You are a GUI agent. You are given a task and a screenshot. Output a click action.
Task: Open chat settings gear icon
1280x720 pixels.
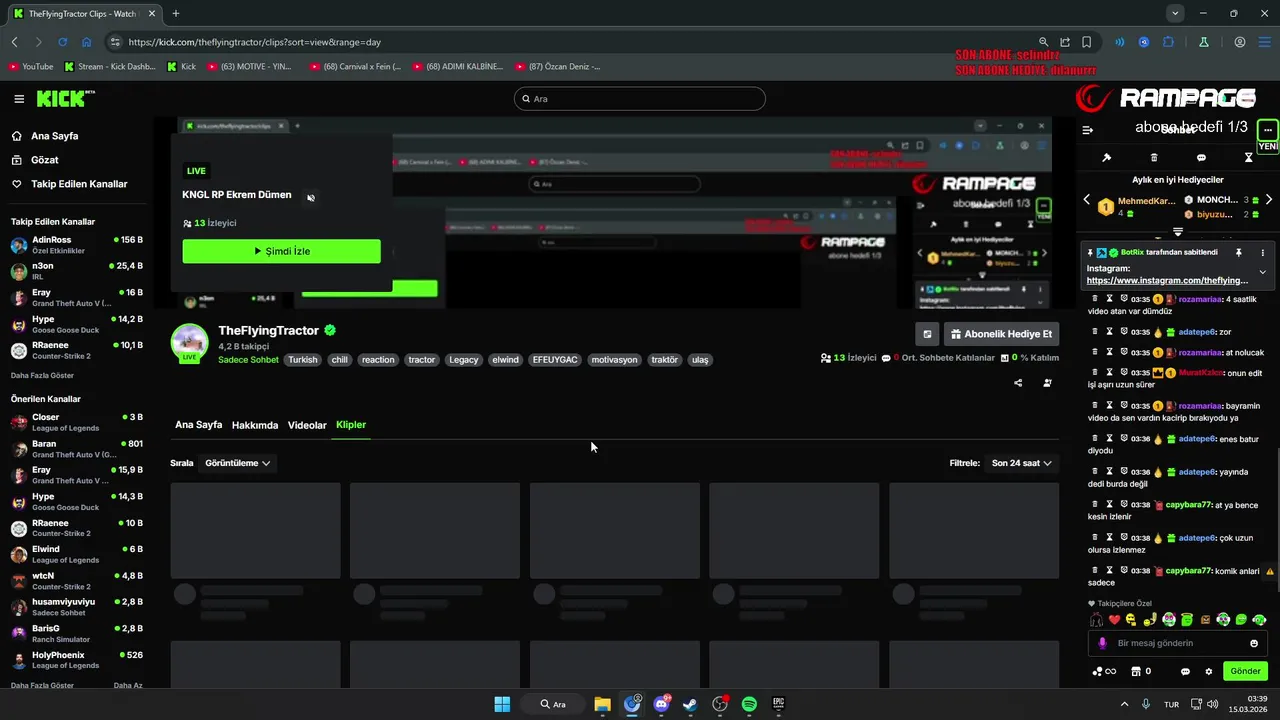[1209, 671]
